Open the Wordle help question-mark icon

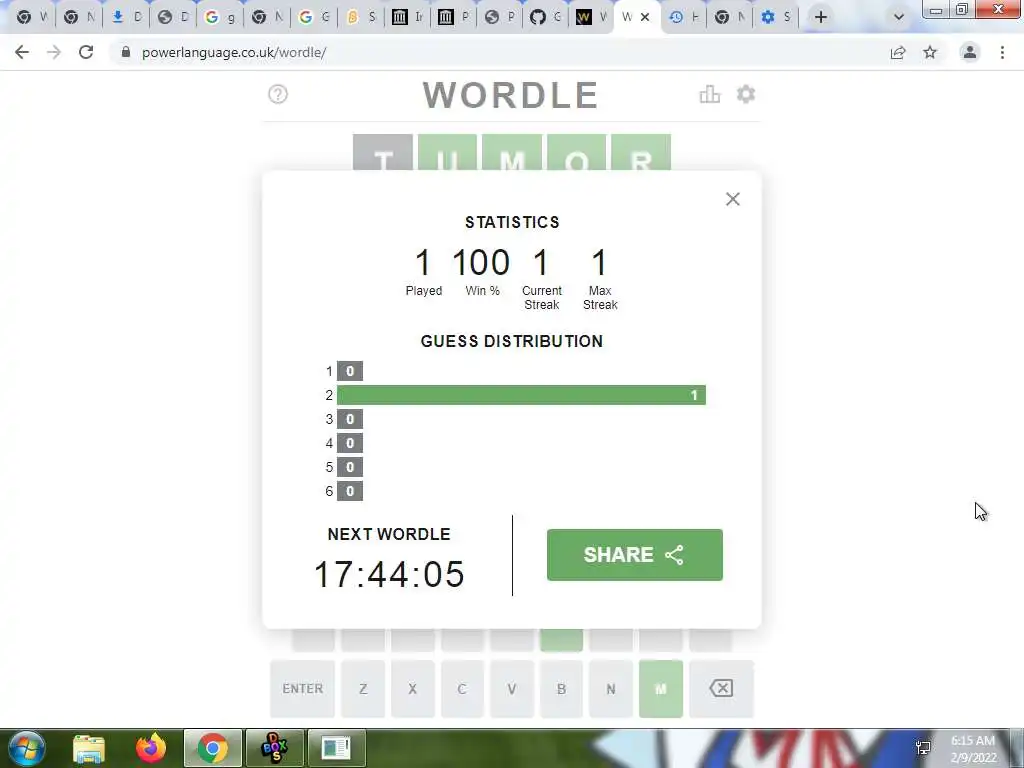[x=278, y=94]
